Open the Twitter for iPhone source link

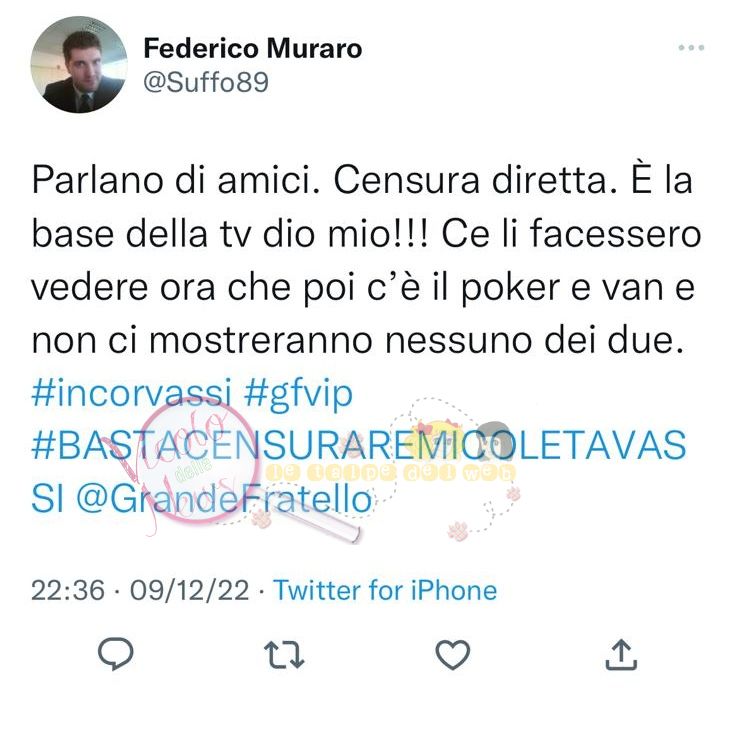[x=385, y=590]
